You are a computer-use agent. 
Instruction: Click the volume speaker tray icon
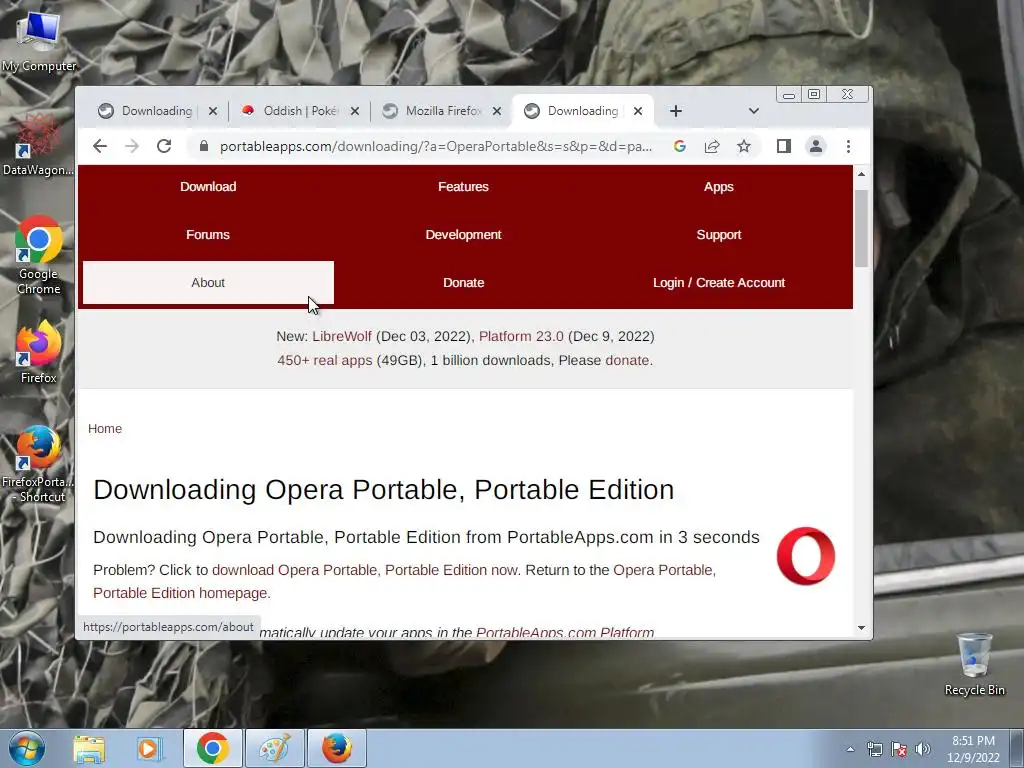[922, 749]
